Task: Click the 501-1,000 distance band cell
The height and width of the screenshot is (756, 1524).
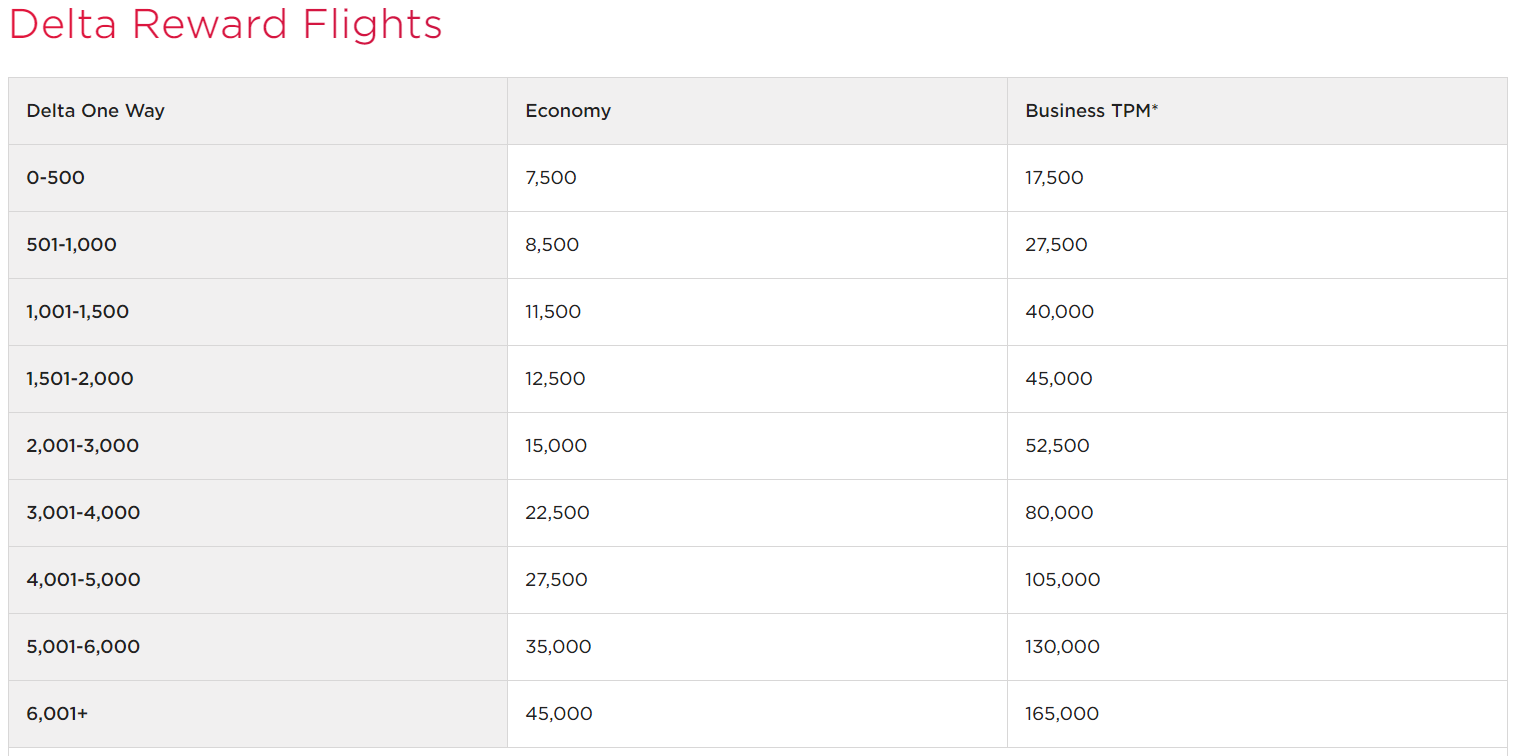Action: [x=258, y=245]
